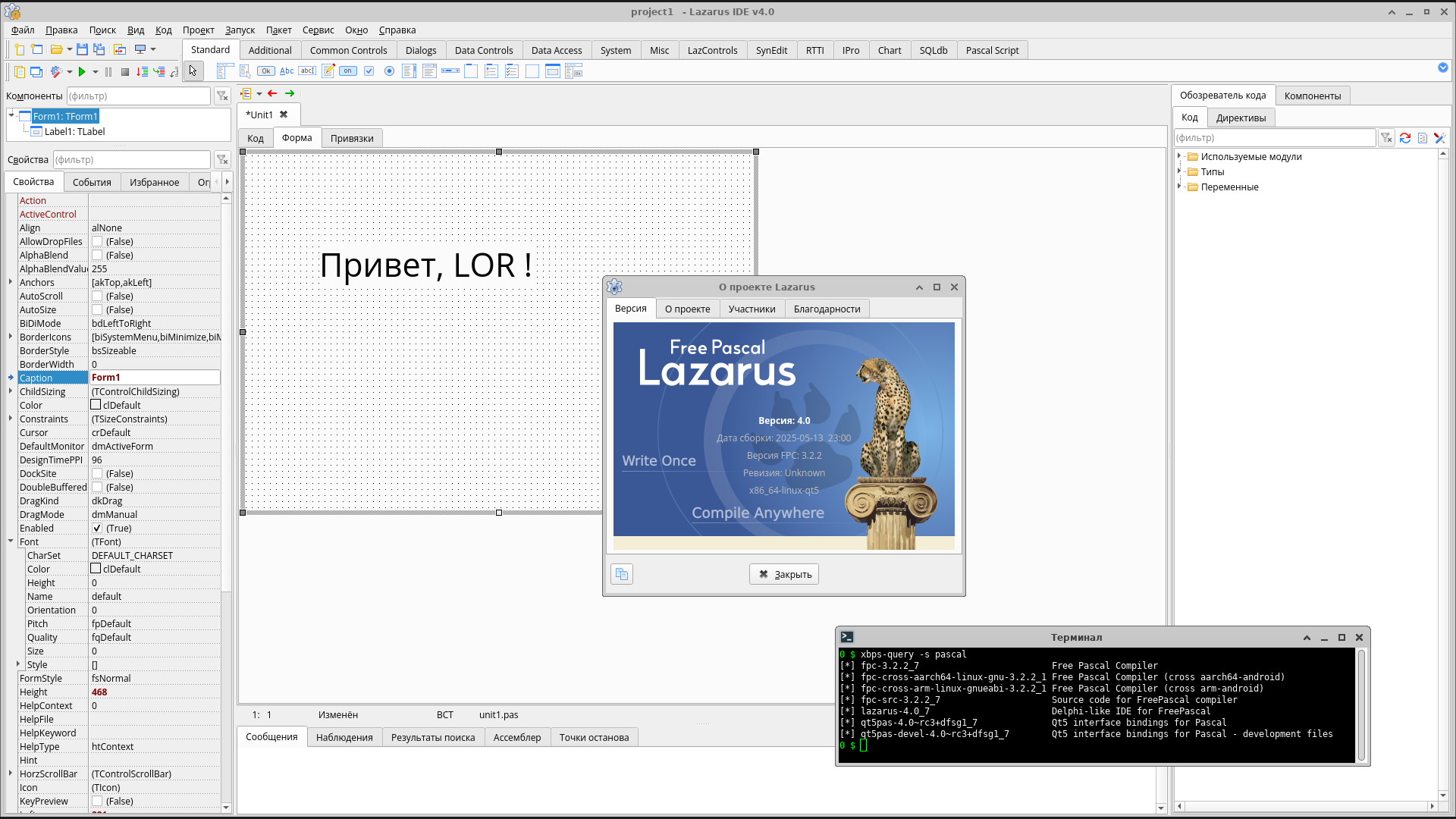
Task: Expand the Переменные folder in code explorer
Action: click(1179, 187)
